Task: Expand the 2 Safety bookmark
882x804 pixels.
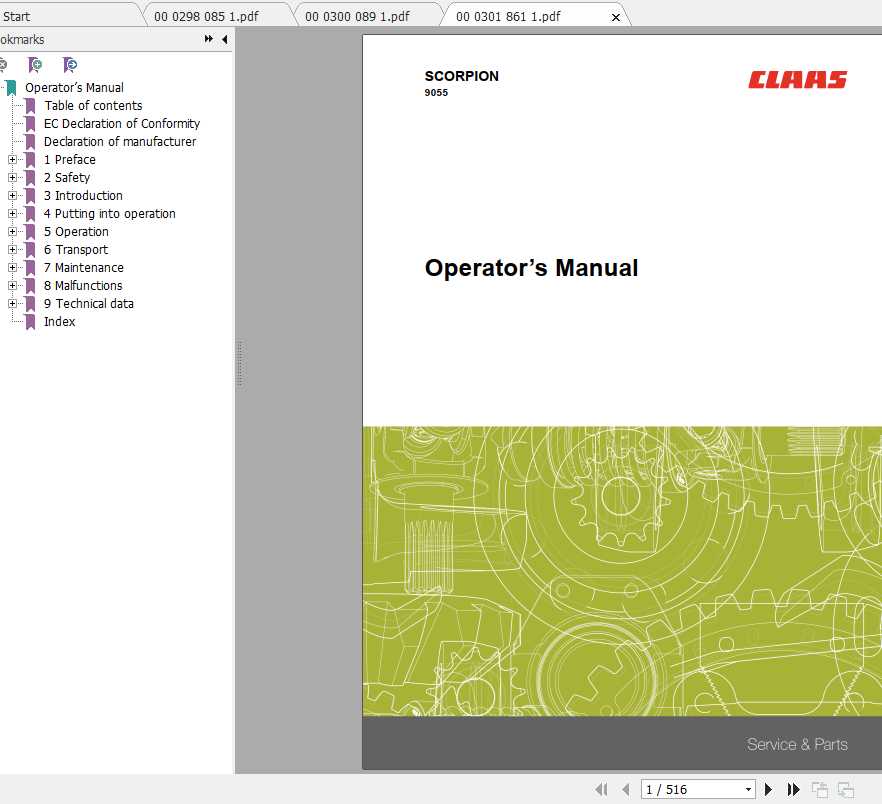Action: tap(11, 177)
